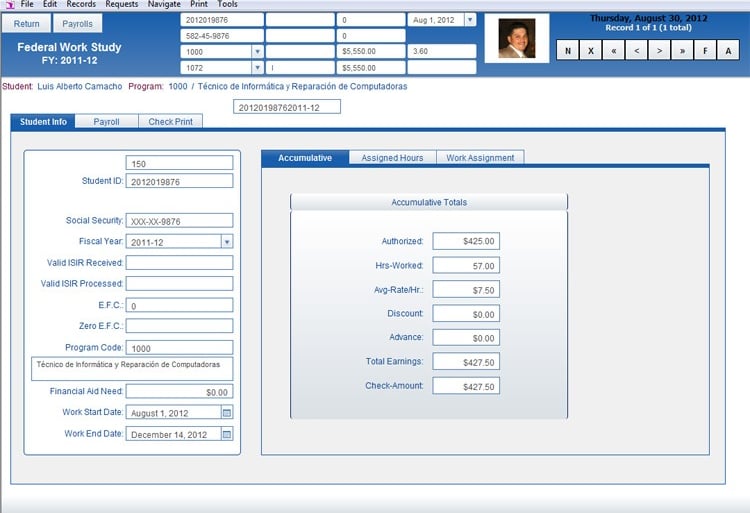Screen dimensions: 750x513
Task: Jump to first record with « button
Action: pos(614,50)
